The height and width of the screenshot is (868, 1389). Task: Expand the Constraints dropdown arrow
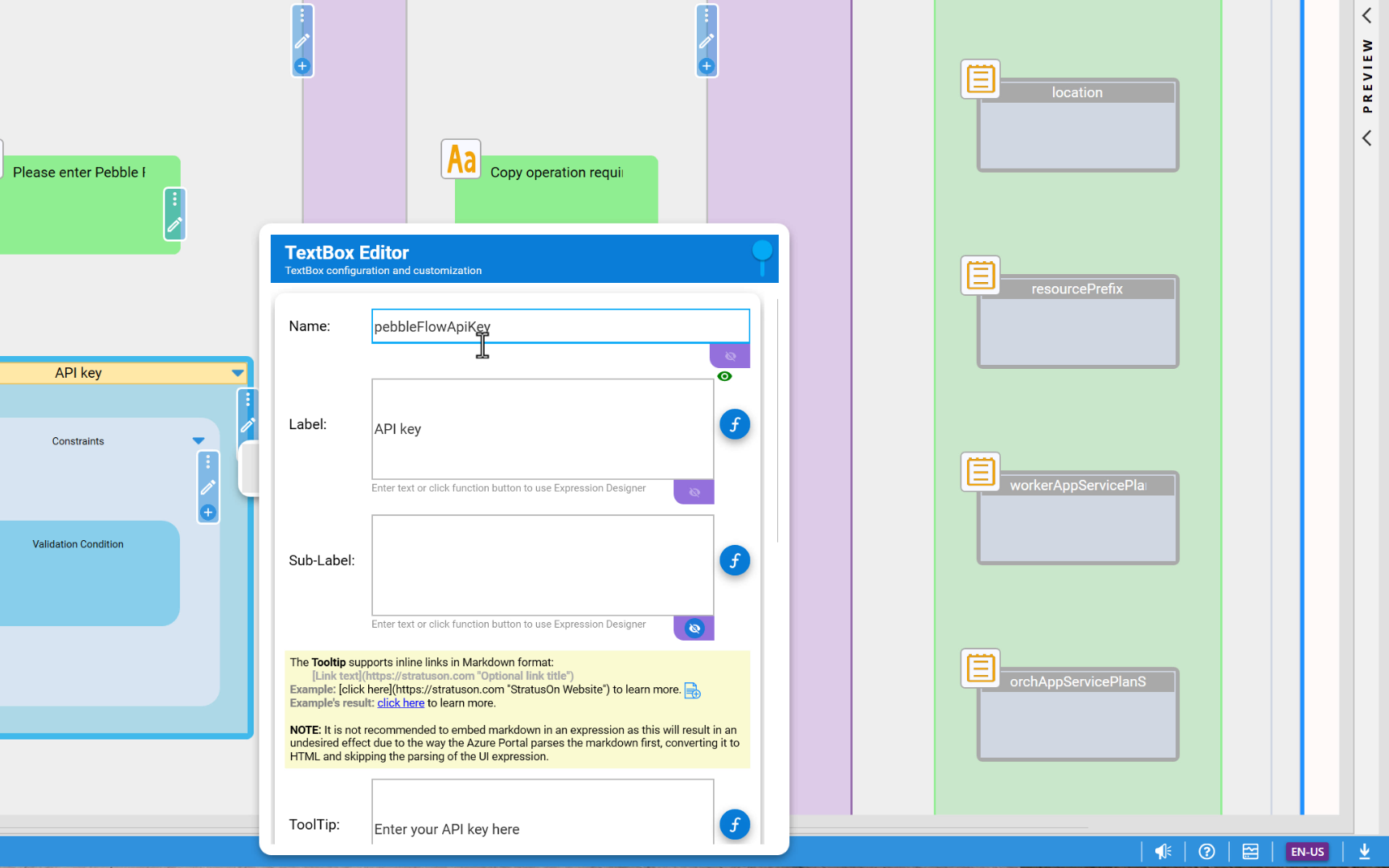pos(199,441)
